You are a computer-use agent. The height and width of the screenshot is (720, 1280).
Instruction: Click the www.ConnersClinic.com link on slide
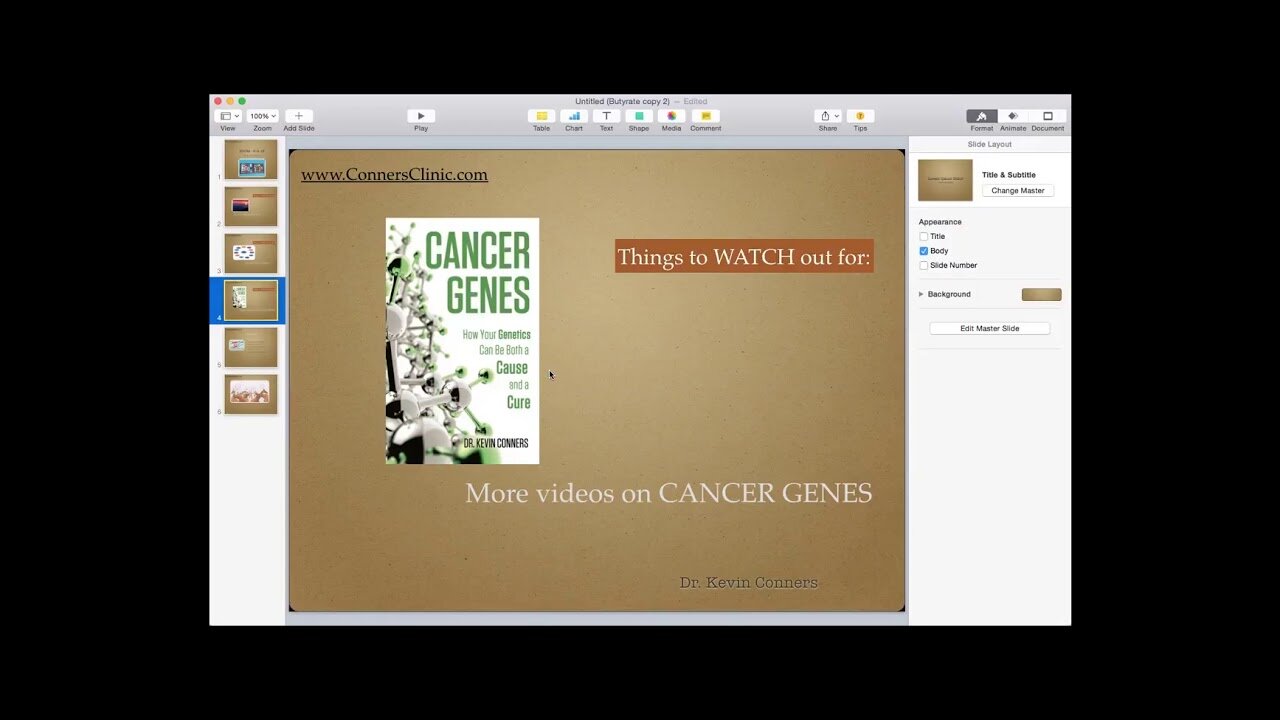point(394,175)
